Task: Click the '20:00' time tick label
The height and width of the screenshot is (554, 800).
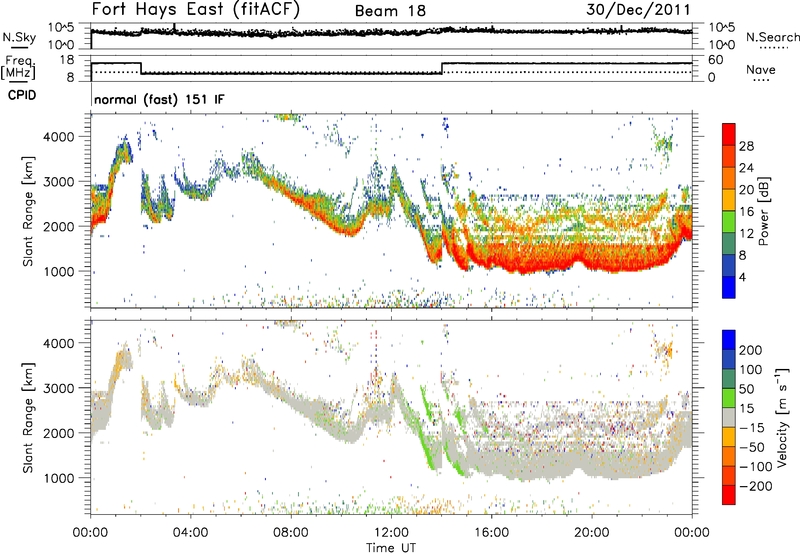Action: click(x=591, y=533)
